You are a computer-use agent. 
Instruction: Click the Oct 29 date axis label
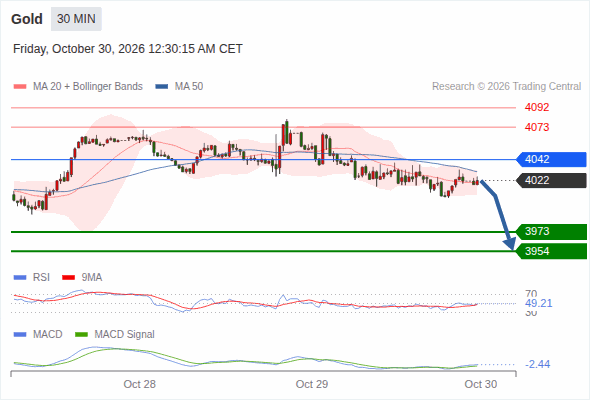point(312,384)
